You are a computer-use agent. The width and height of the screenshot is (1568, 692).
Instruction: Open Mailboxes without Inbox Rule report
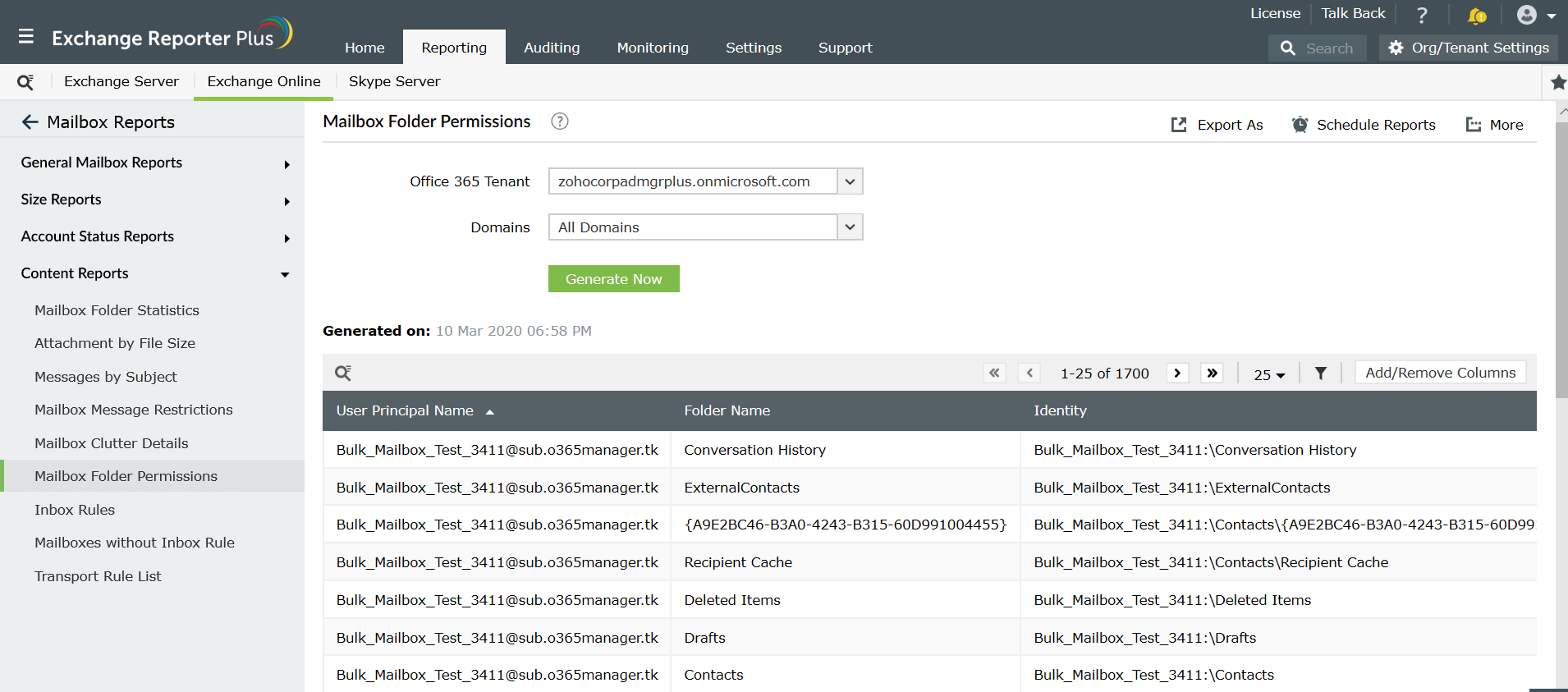(x=135, y=543)
